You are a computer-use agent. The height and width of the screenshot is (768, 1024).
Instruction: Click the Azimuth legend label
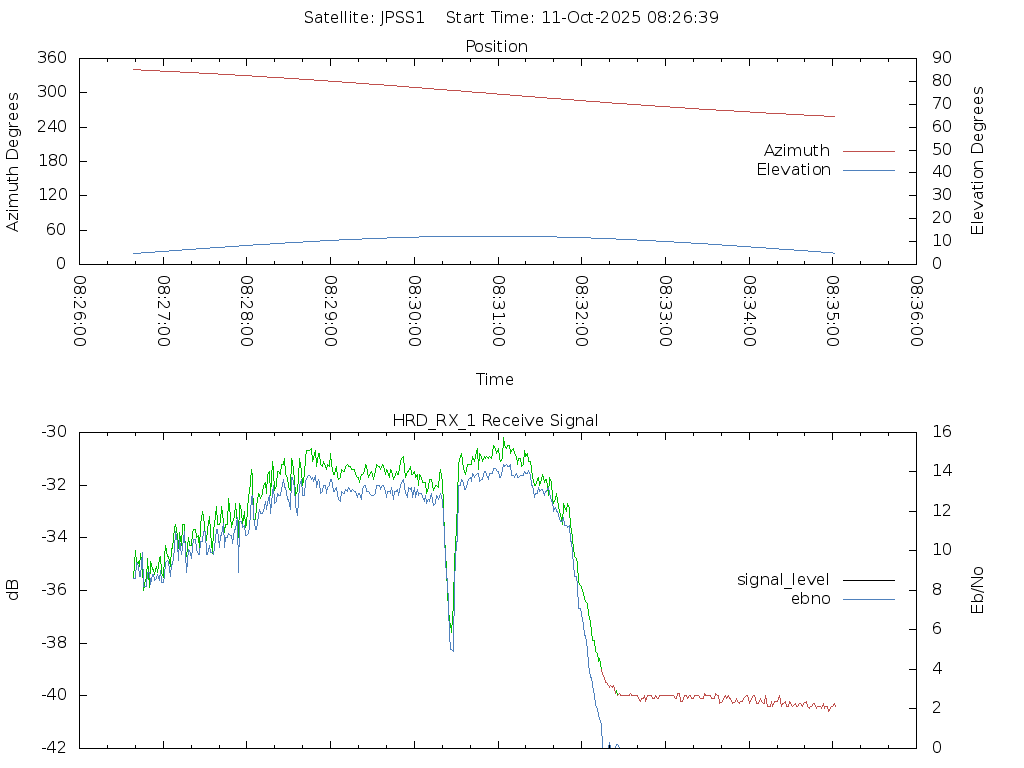tap(796, 150)
